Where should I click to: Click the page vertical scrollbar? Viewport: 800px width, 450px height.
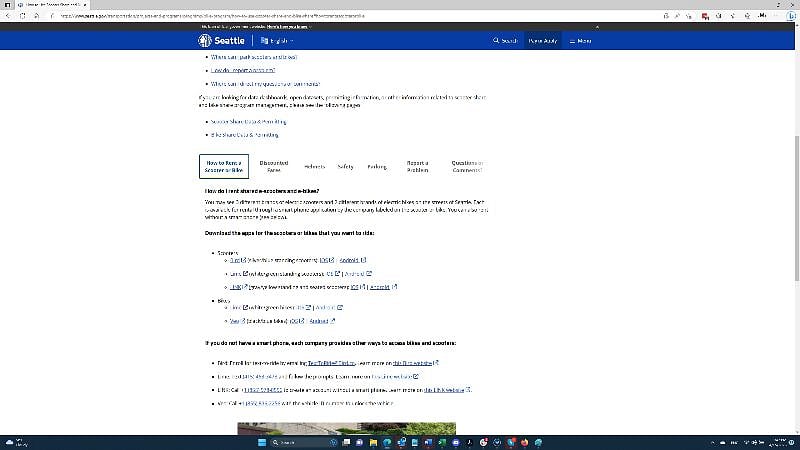(797, 208)
